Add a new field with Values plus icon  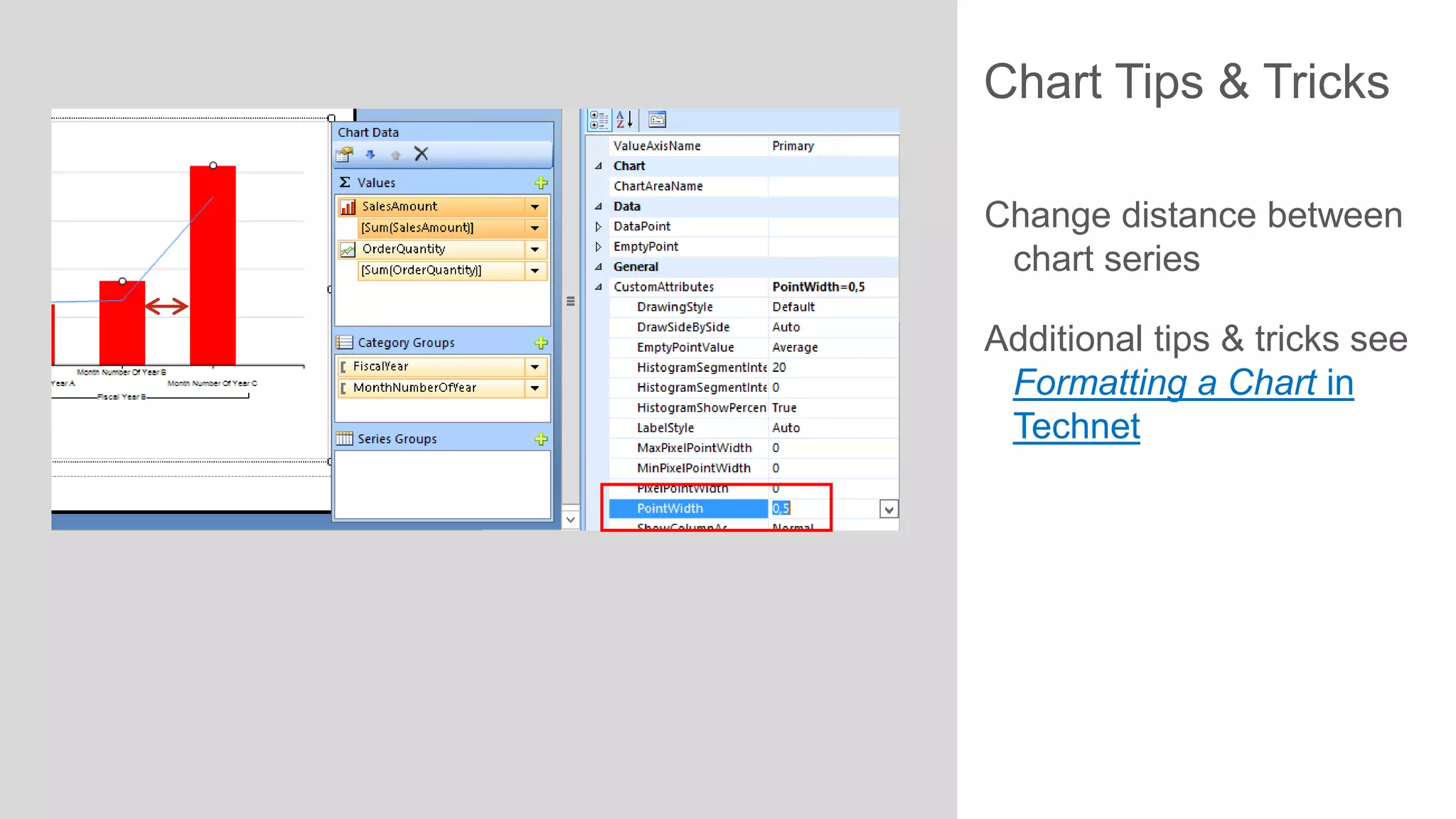pyautogui.click(x=541, y=183)
